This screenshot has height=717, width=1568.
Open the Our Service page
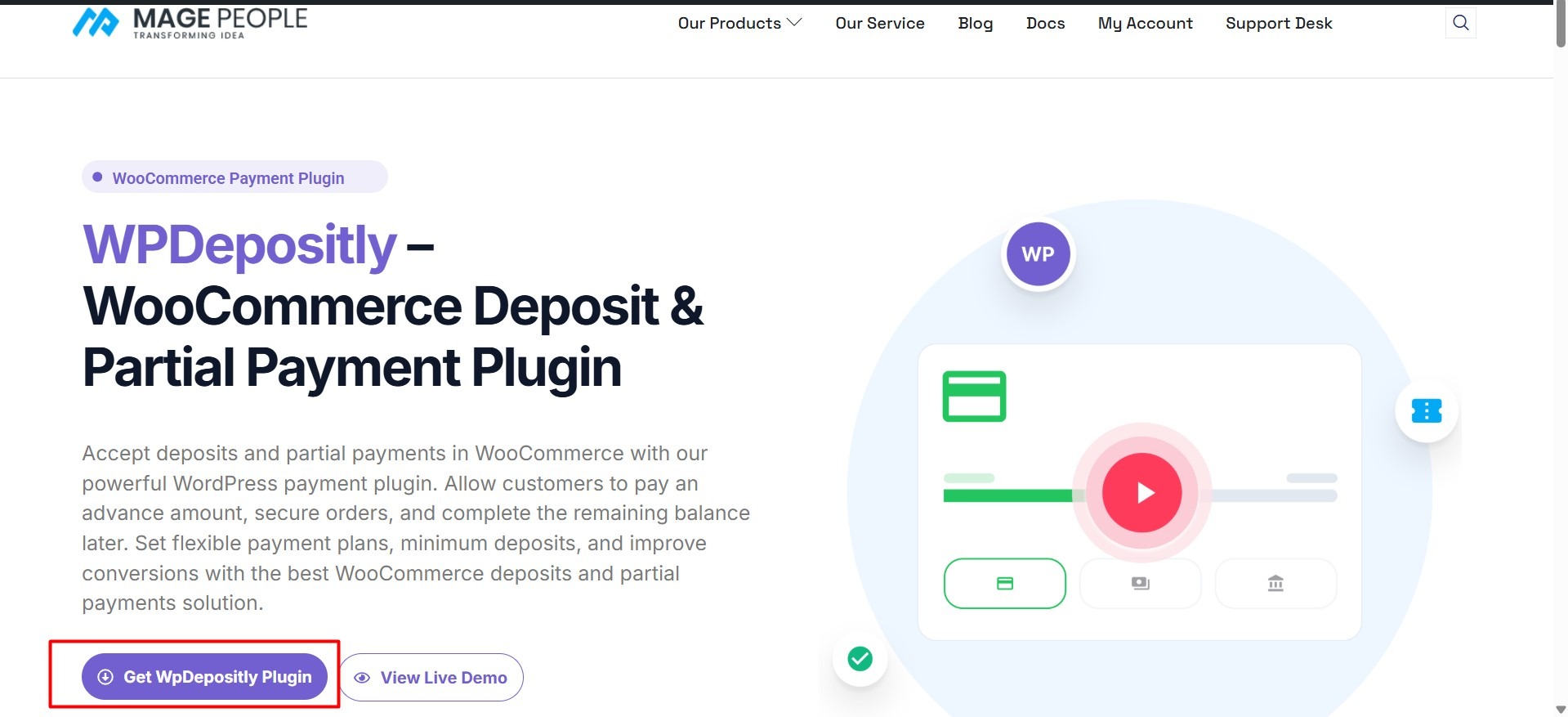click(879, 24)
